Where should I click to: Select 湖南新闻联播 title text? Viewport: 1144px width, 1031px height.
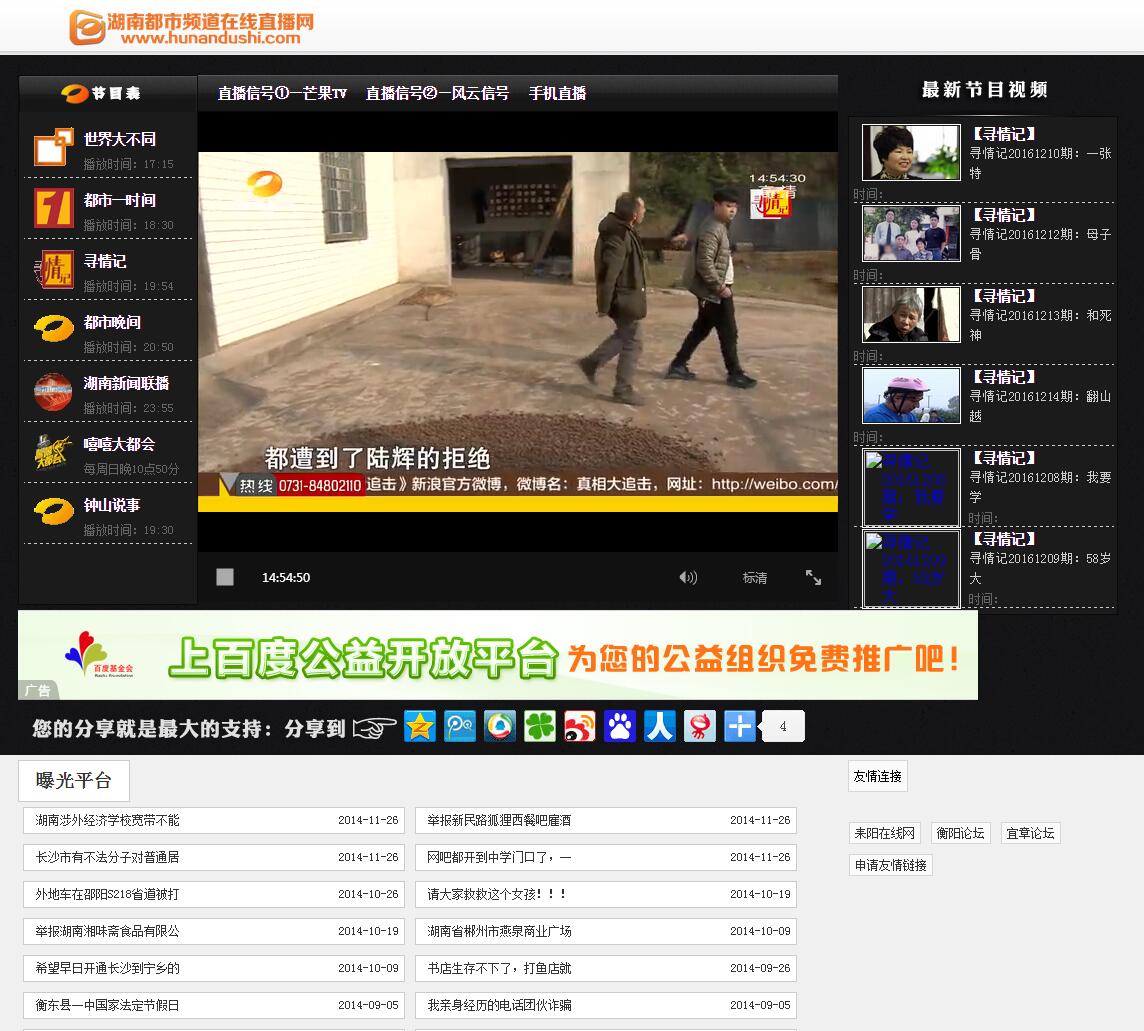[126, 383]
